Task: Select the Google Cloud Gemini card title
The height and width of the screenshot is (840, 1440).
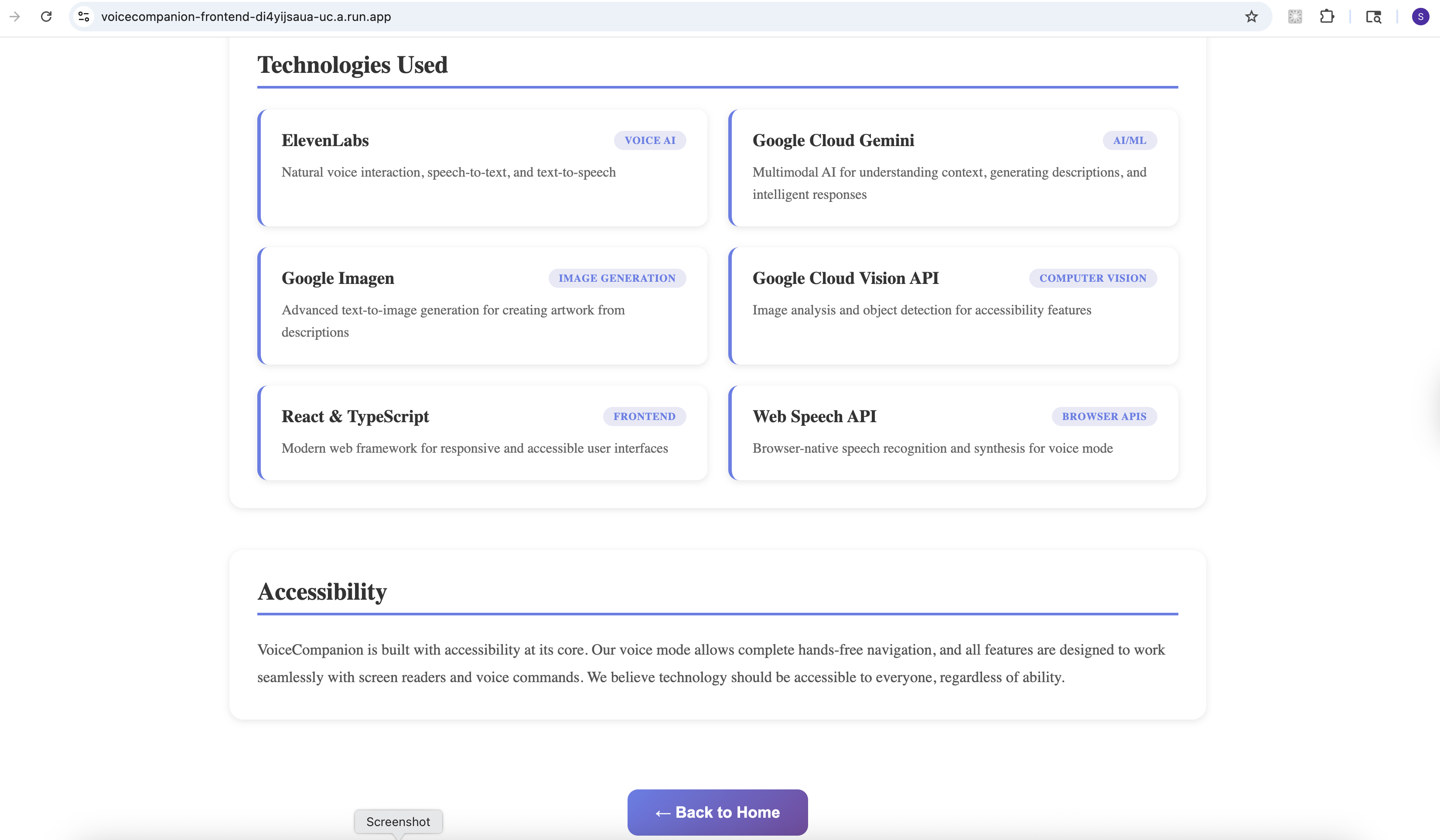Action: [833, 140]
